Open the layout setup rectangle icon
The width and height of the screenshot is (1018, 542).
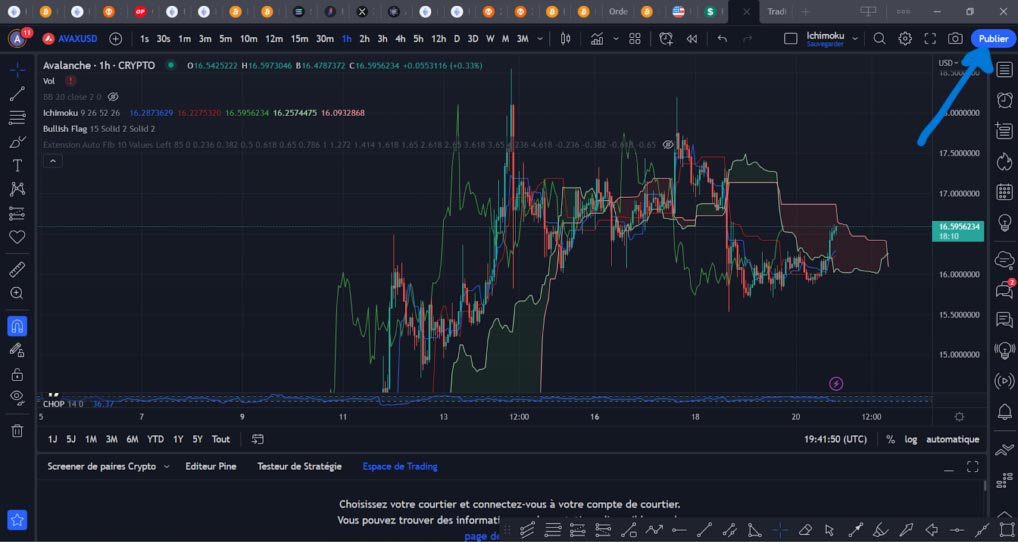tap(790, 39)
